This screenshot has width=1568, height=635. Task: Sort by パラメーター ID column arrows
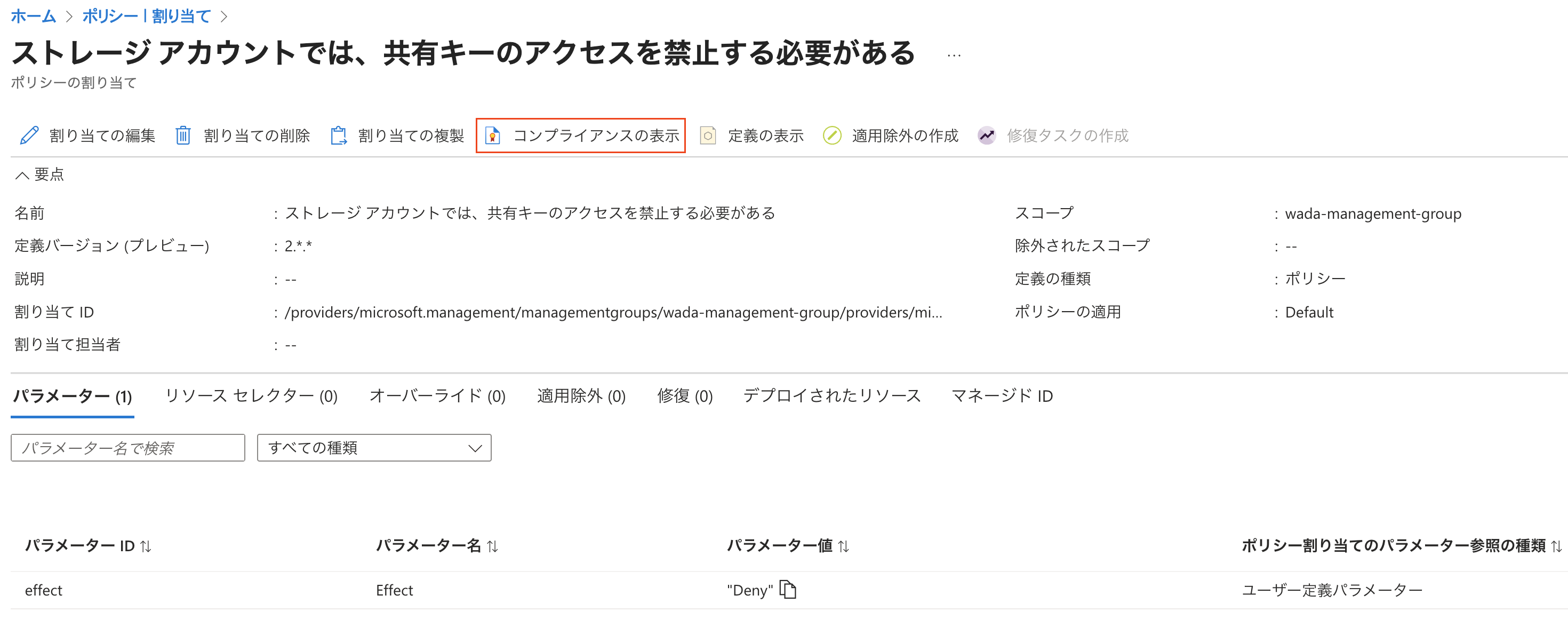click(146, 546)
